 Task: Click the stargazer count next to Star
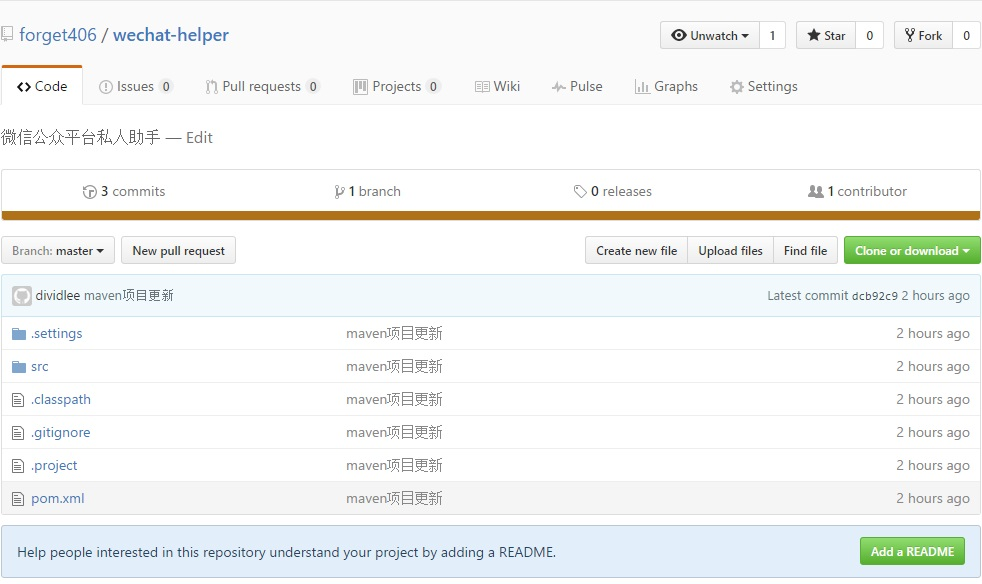[x=869, y=35]
